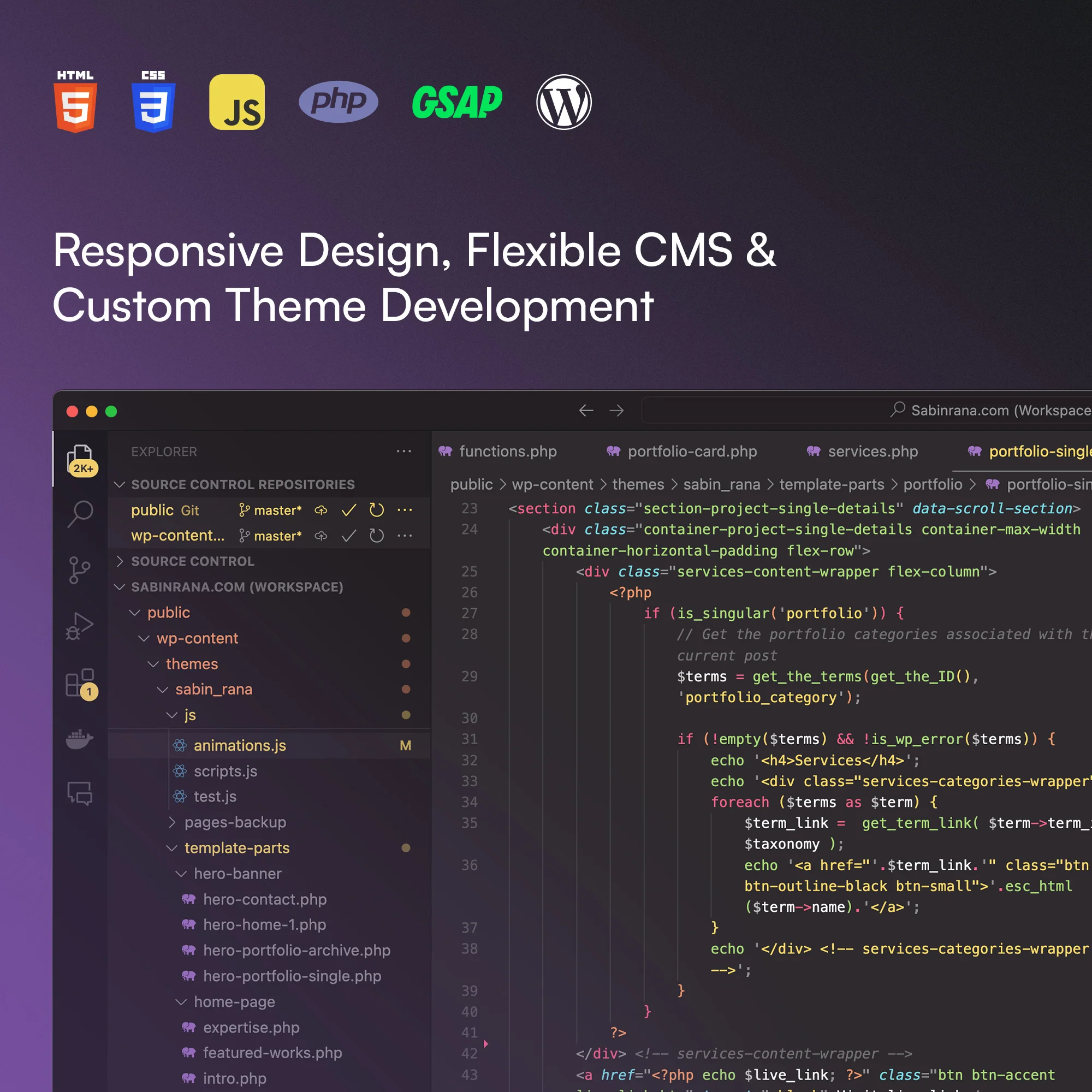The height and width of the screenshot is (1092, 1092).
Task: Collapse the Source Control Repositories section
Action: 119,484
